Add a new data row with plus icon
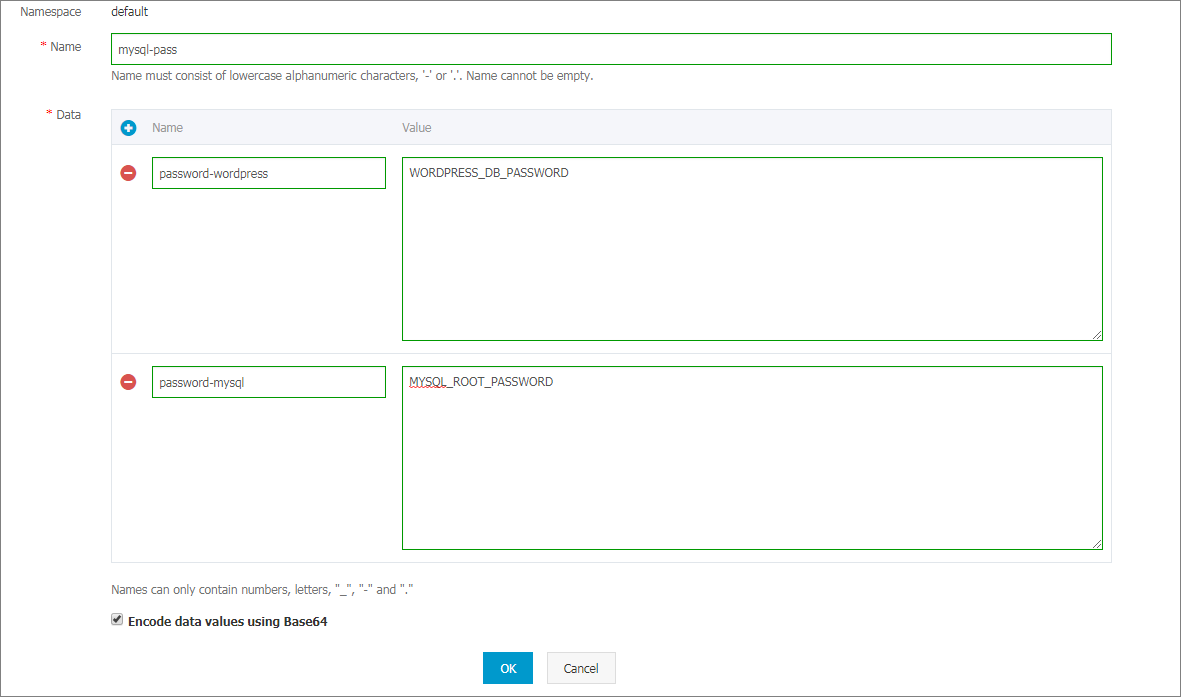This screenshot has height=697, width=1181. pyautogui.click(x=128, y=128)
